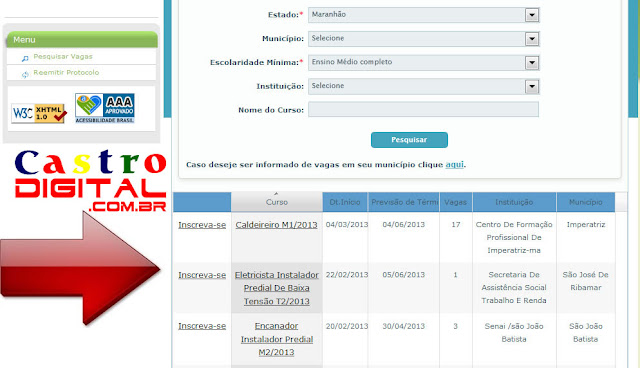Click the AAA Acessibilidade Brasil badge
640x368 pixels.
click(105, 108)
